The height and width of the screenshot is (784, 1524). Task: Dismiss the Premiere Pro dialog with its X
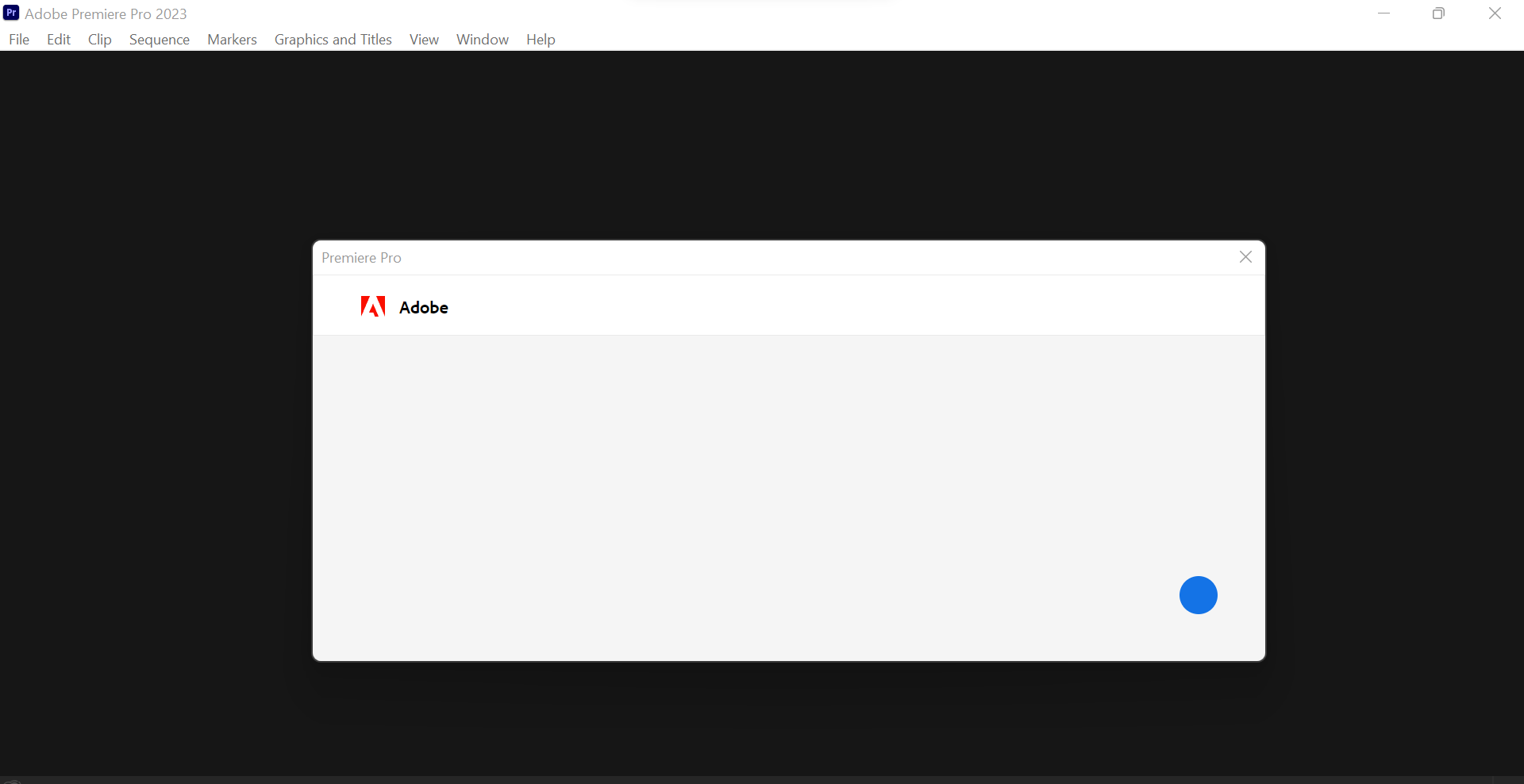coord(1245,256)
